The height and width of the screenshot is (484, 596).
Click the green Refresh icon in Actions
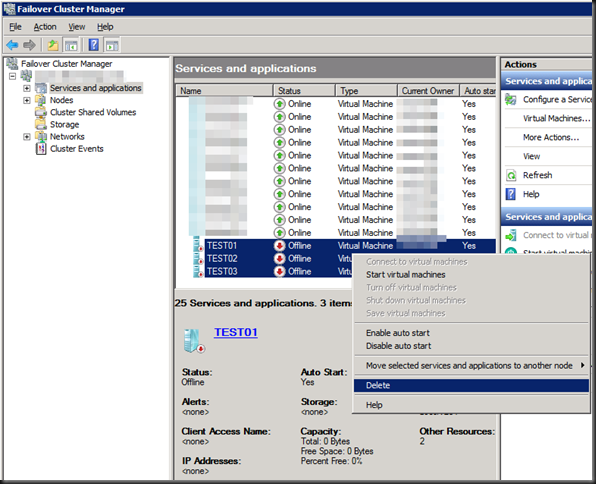[511, 175]
